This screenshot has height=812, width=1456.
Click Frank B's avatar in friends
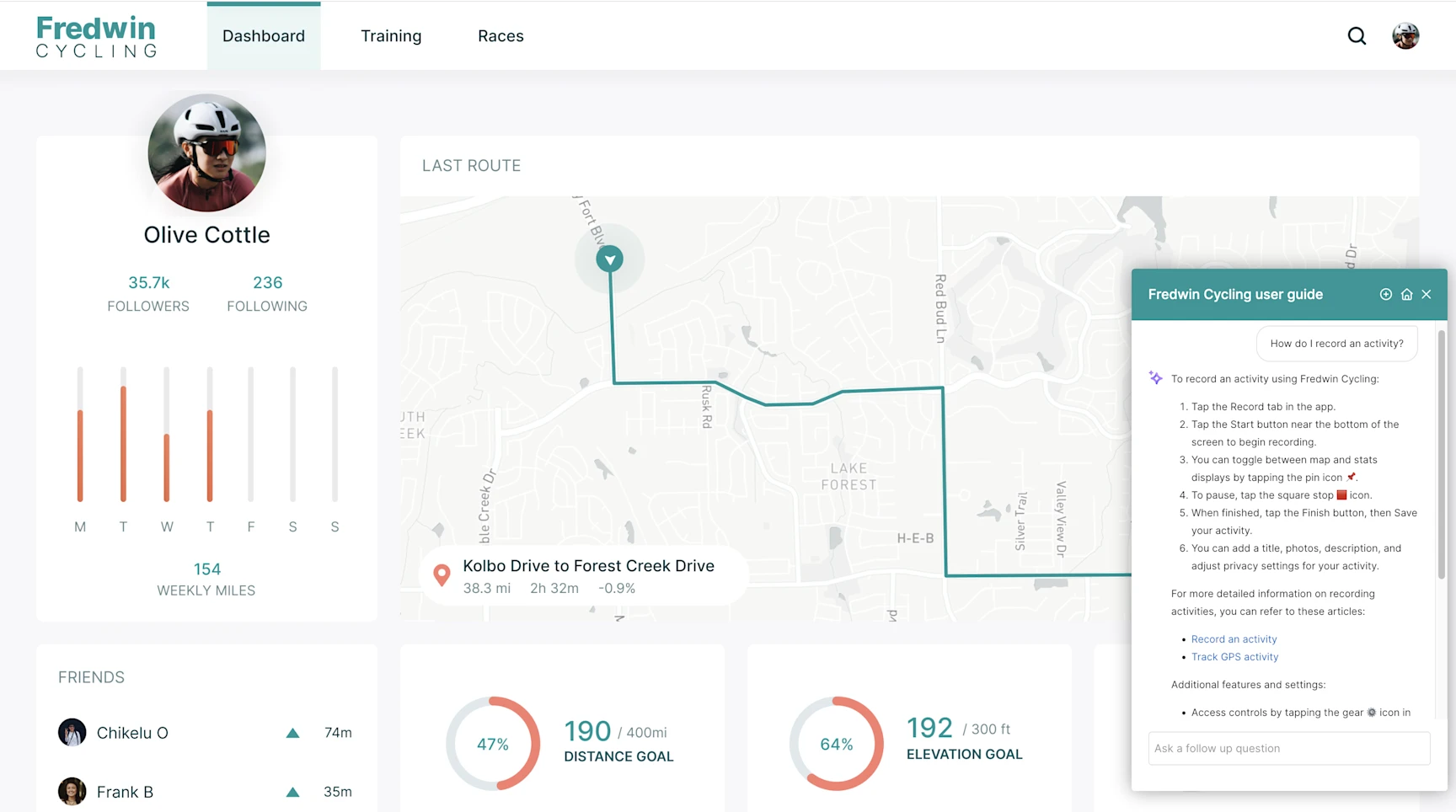coord(72,791)
